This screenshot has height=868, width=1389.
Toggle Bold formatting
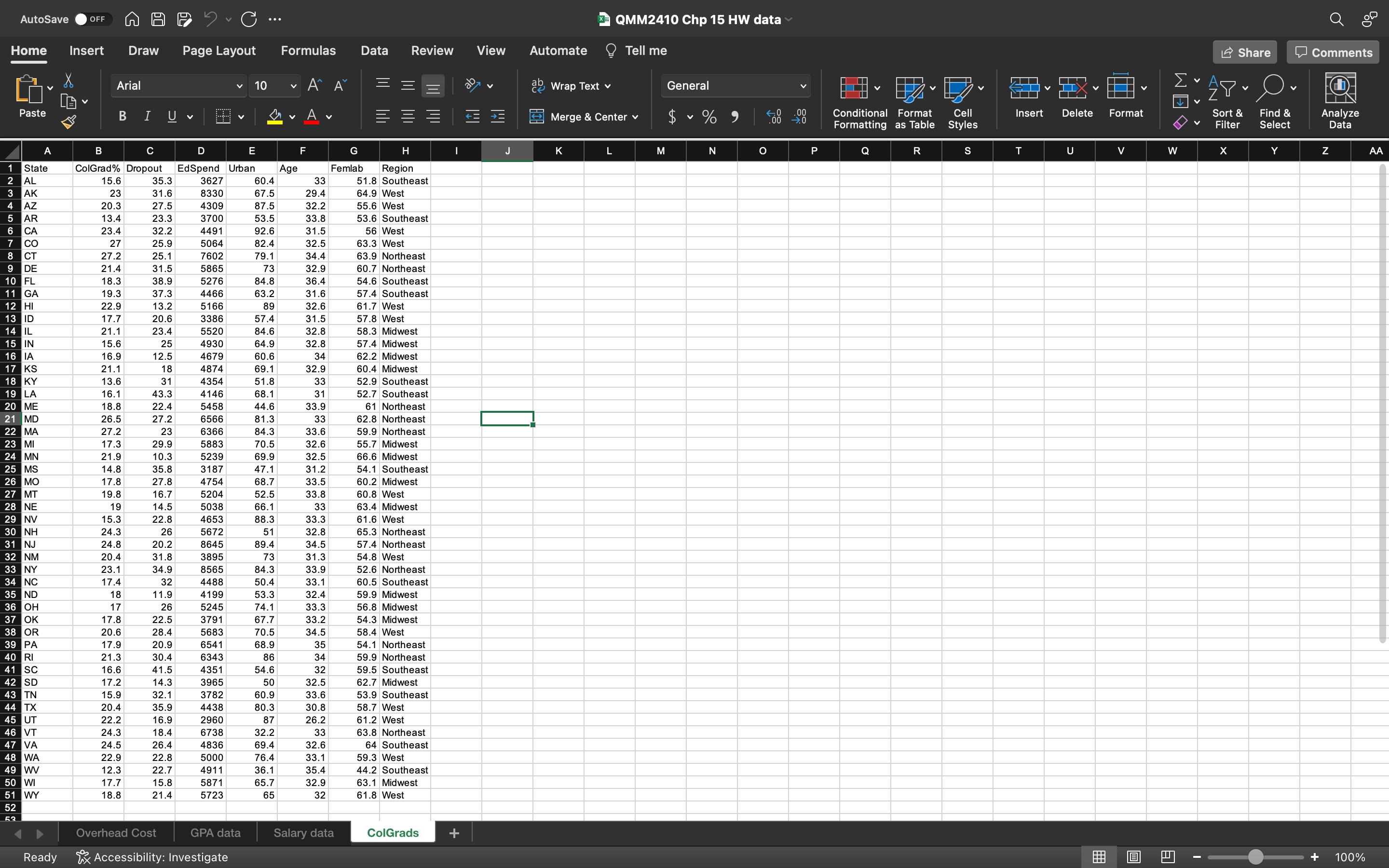[122, 117]
